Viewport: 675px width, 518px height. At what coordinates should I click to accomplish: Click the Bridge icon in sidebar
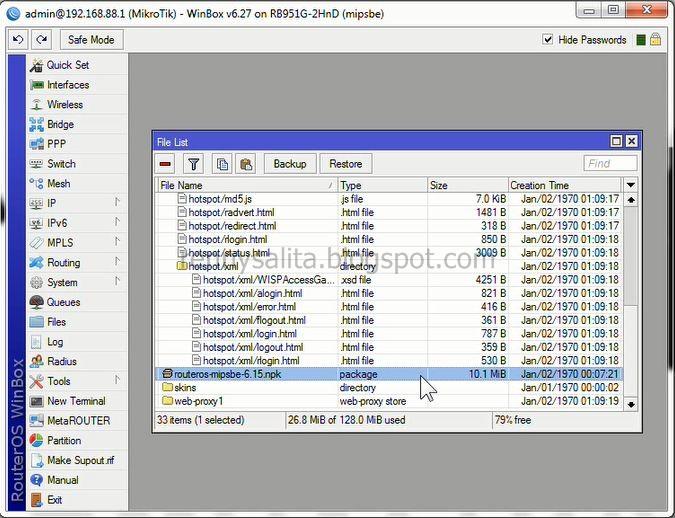[x=37, y=124]
